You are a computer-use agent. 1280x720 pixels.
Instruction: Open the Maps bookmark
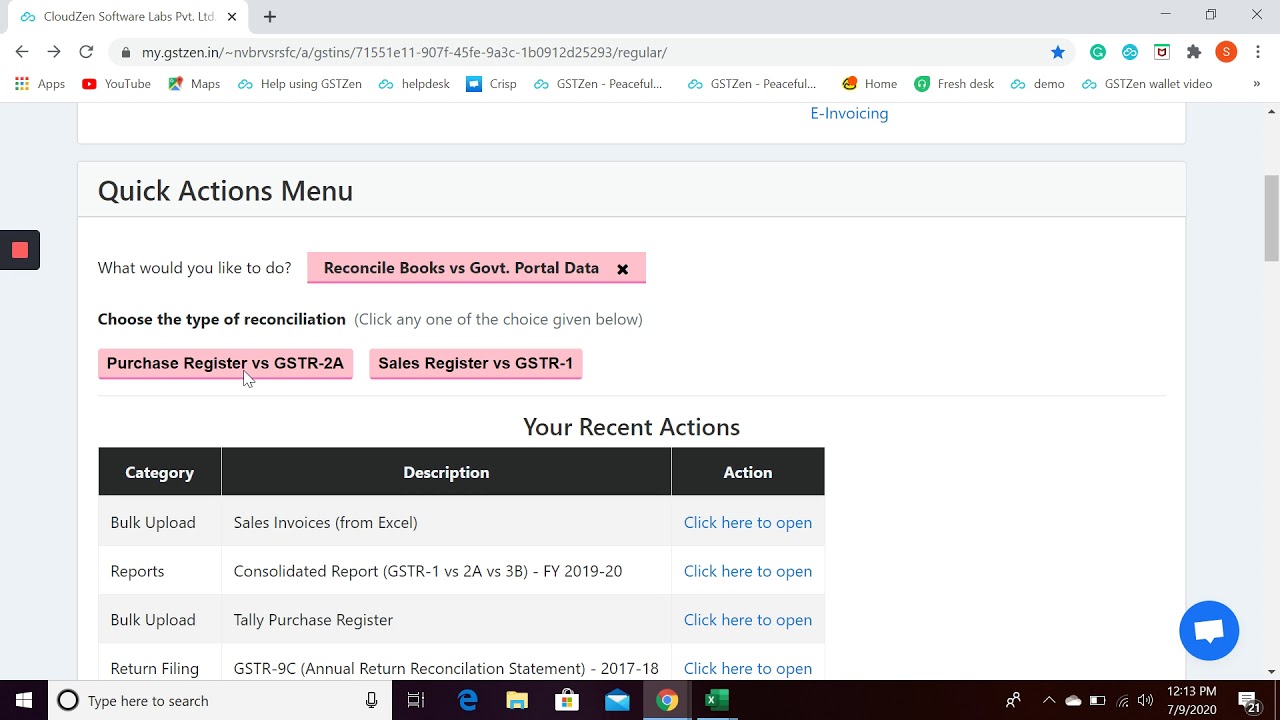[194, 84]
